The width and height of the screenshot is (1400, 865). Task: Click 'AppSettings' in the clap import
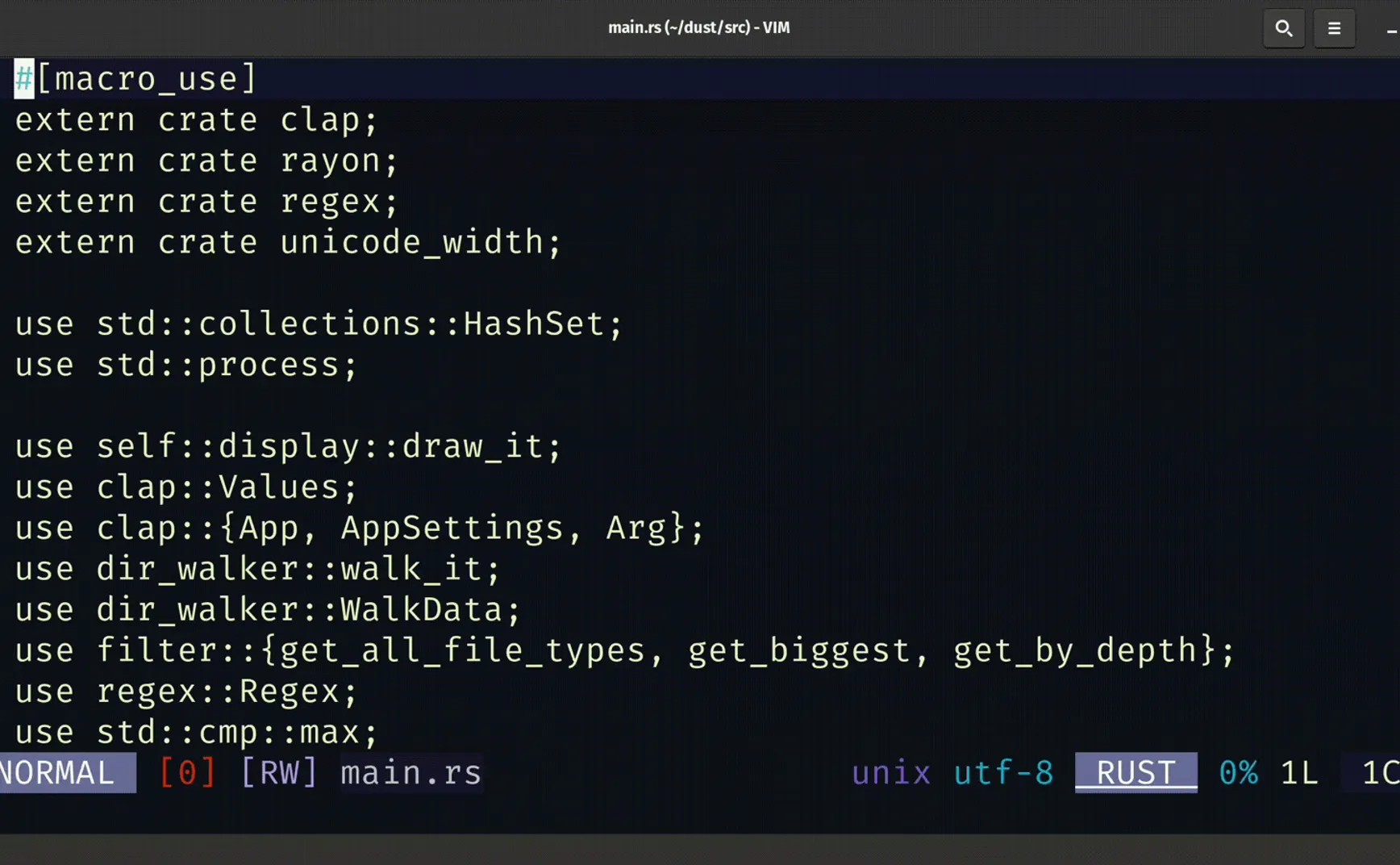tap(452, 529)
